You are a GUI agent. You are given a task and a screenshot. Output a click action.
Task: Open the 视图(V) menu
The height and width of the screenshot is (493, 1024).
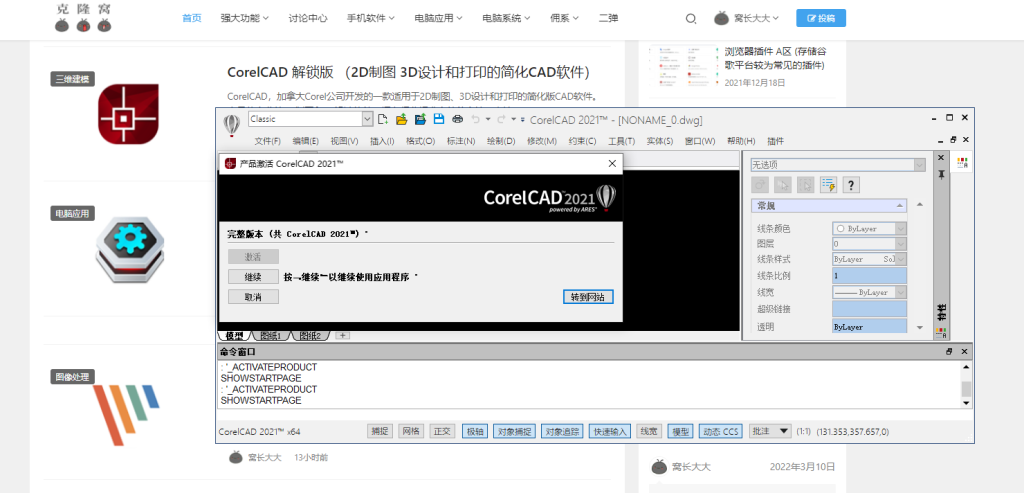344,141
